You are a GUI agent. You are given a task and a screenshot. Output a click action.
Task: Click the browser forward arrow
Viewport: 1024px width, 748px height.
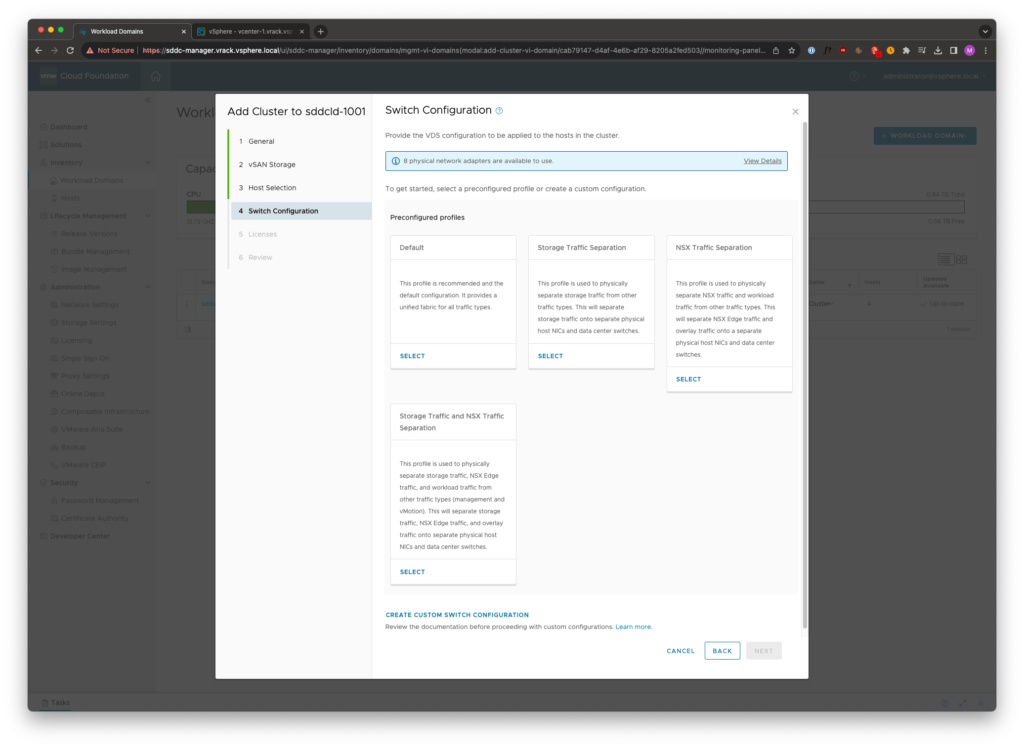[x=54, y=50]
